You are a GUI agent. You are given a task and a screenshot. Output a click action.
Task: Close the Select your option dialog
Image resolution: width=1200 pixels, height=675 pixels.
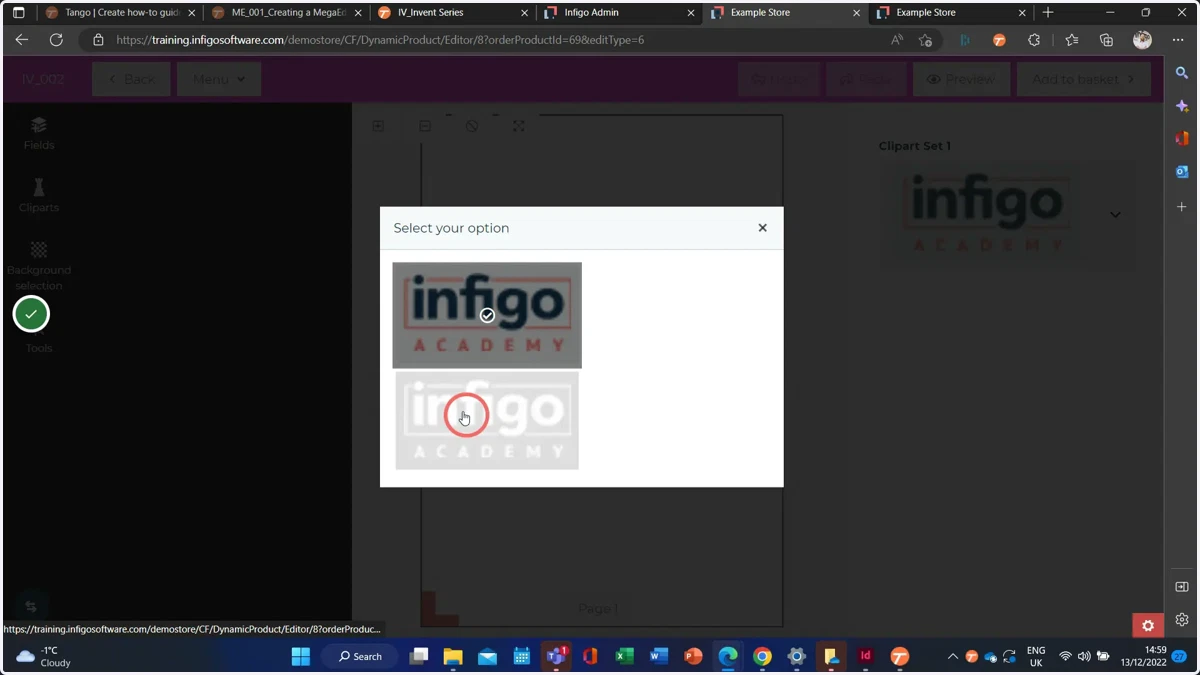coord(762,228)
